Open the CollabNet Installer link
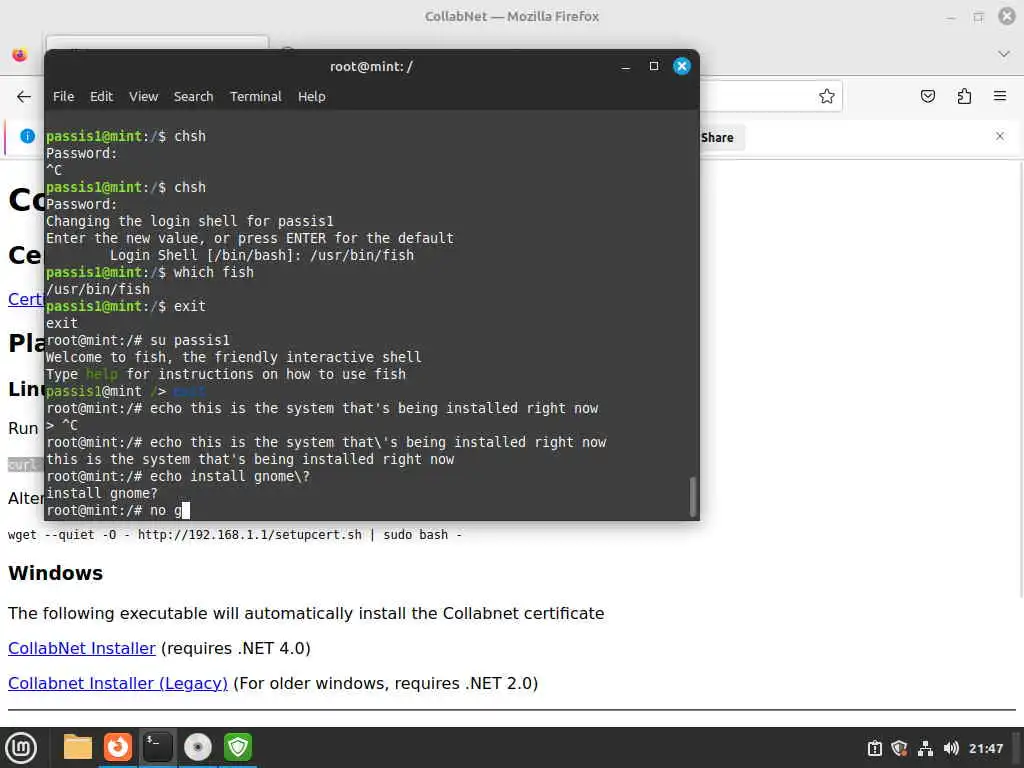 (82, 648)
